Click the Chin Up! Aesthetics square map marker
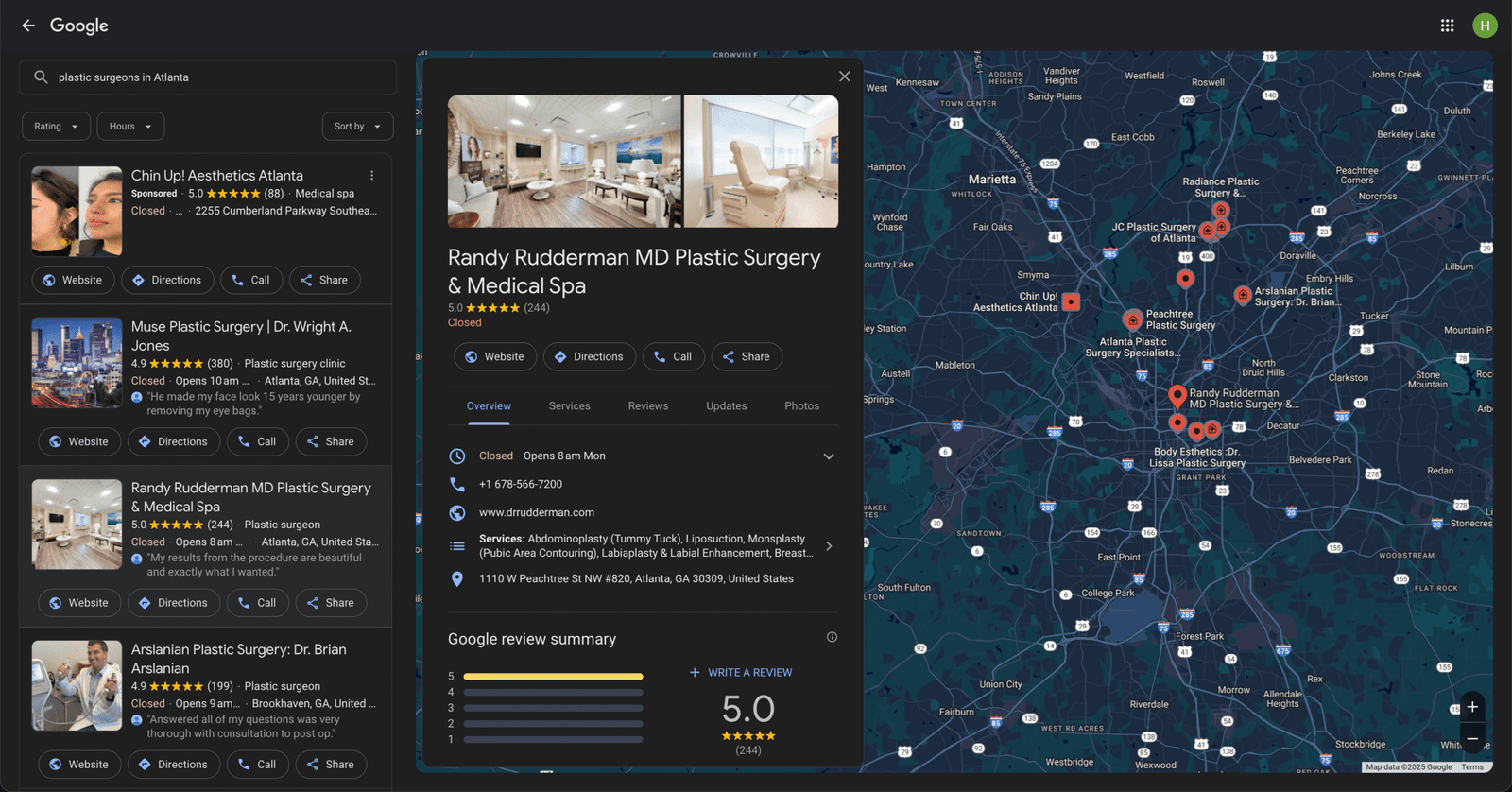The width and height of the screenshot is (1512, 792). [1071, 302]
